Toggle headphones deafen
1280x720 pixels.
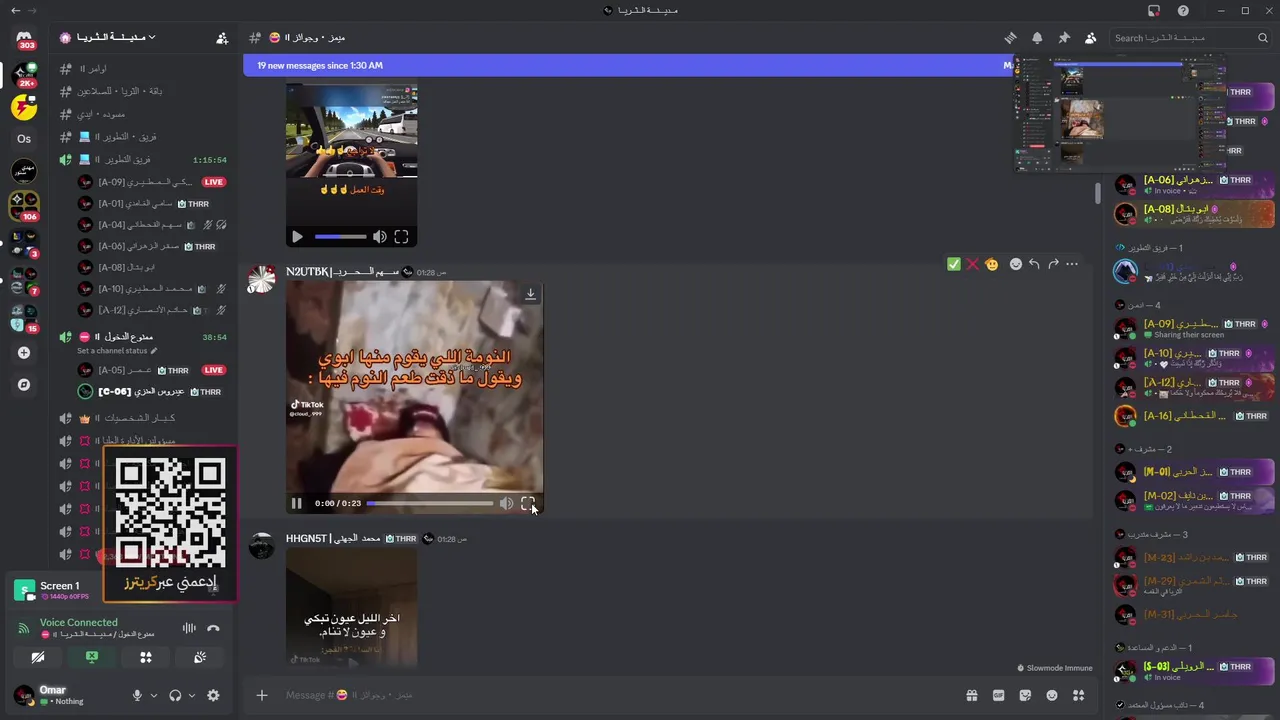(175, 695)
